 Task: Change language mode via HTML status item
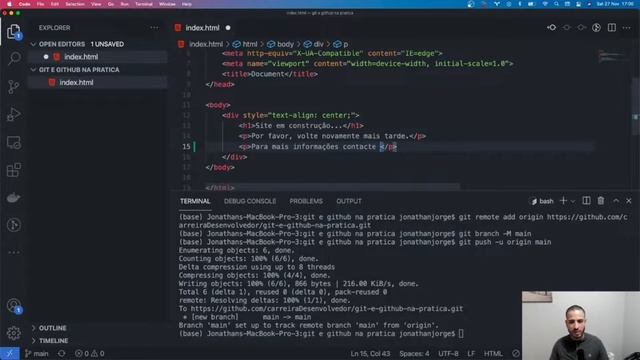[493, 353]
